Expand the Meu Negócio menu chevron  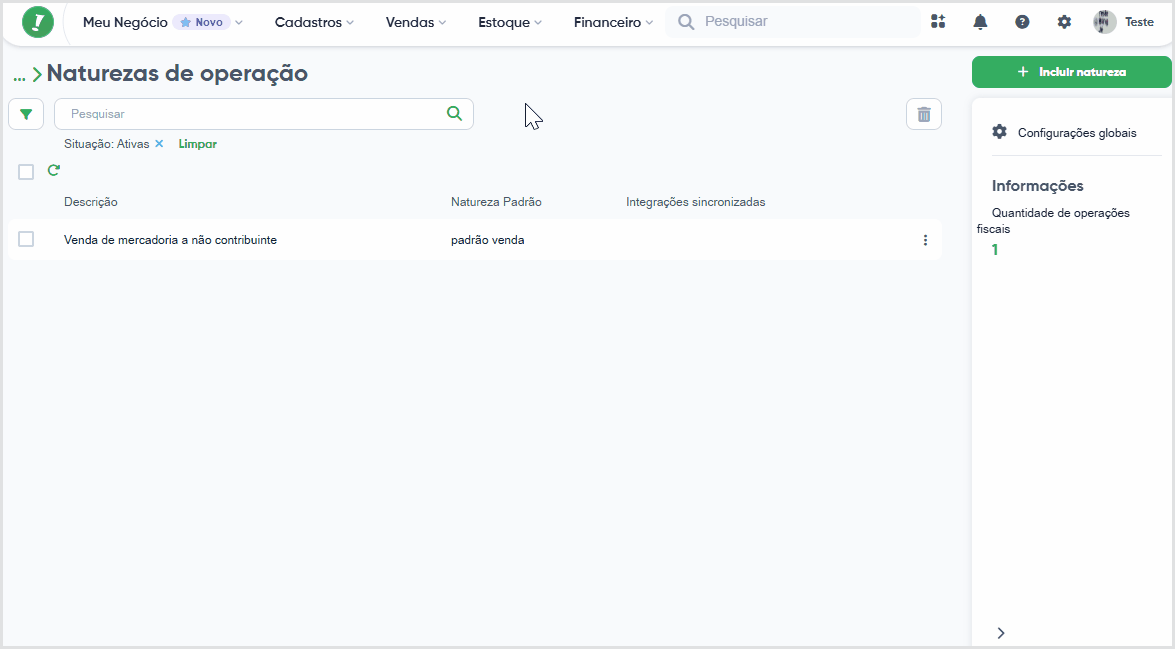(x=239, y=22)
